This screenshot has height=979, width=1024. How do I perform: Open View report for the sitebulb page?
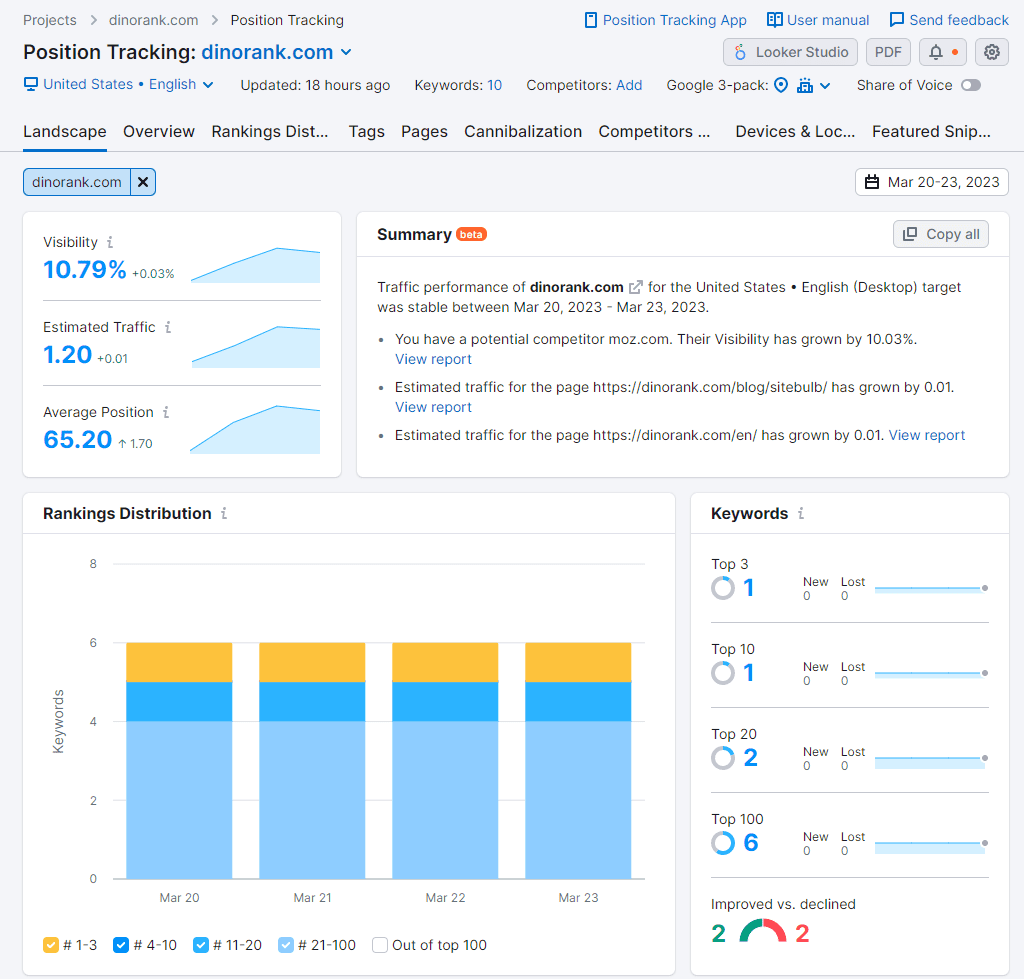(433, 407)
